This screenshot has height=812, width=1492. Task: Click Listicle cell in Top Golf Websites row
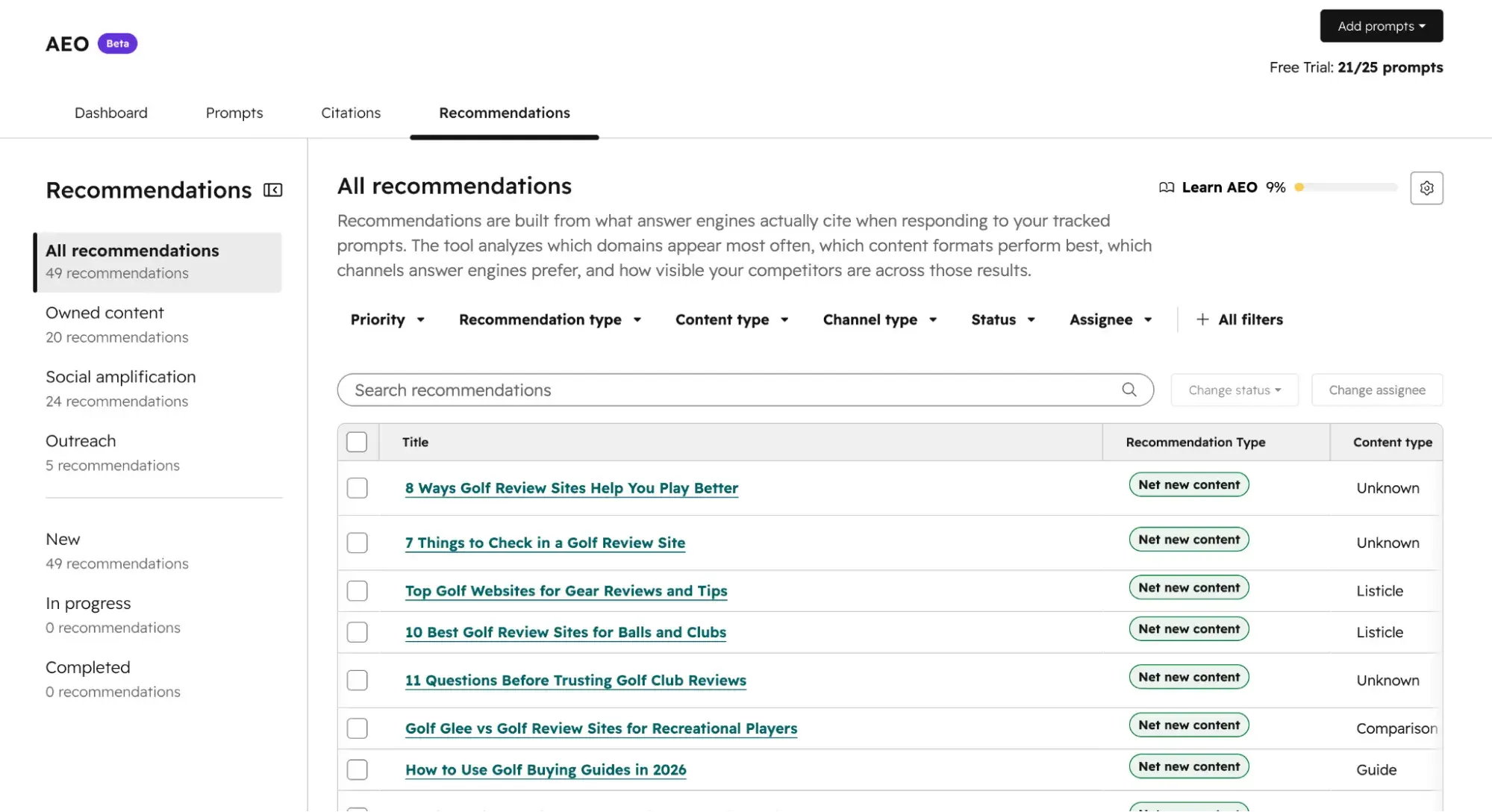1379,591
